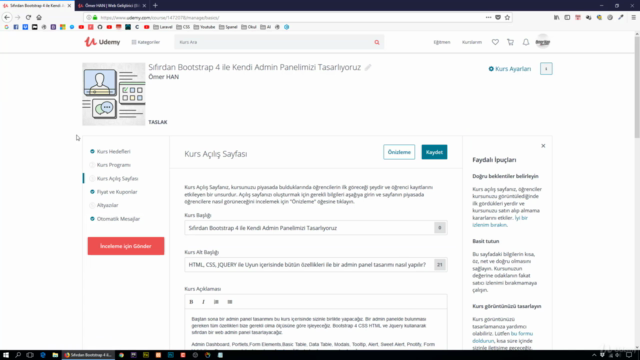Open the Okul bookmarks folder
This screenshot has height=360, width=640.
click(x=249, y=27)
